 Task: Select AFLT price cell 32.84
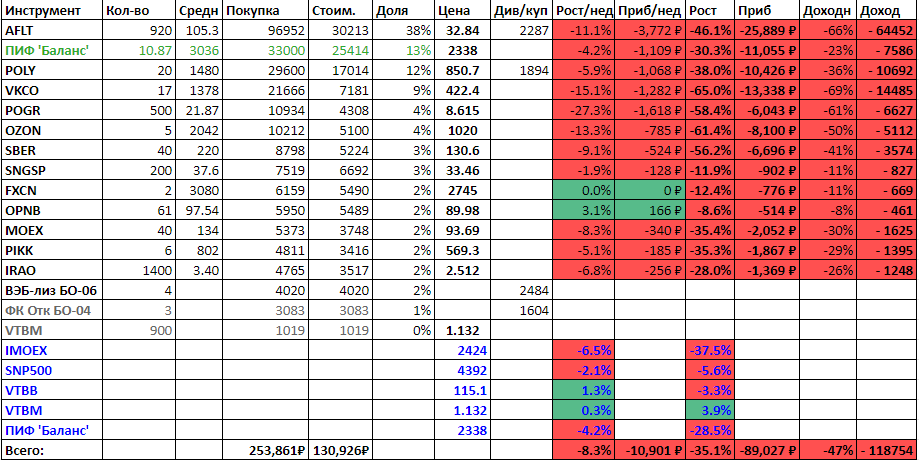click(462, 31)
